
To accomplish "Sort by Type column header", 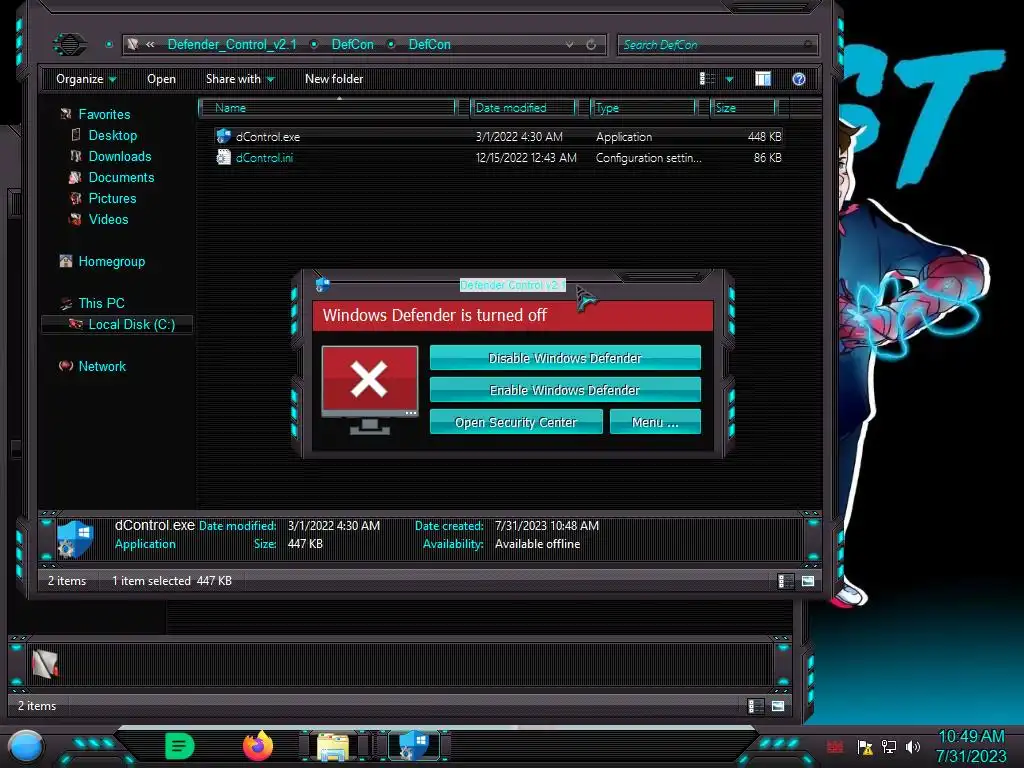I will click(643, 108).
